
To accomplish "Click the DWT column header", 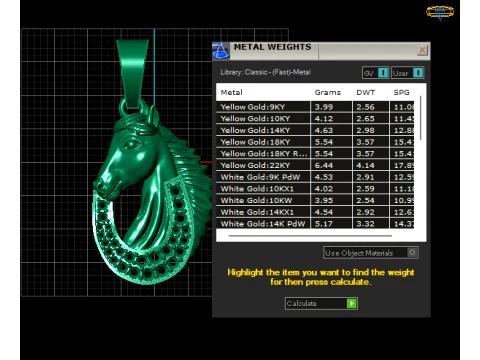I will (x=365, y=92).
